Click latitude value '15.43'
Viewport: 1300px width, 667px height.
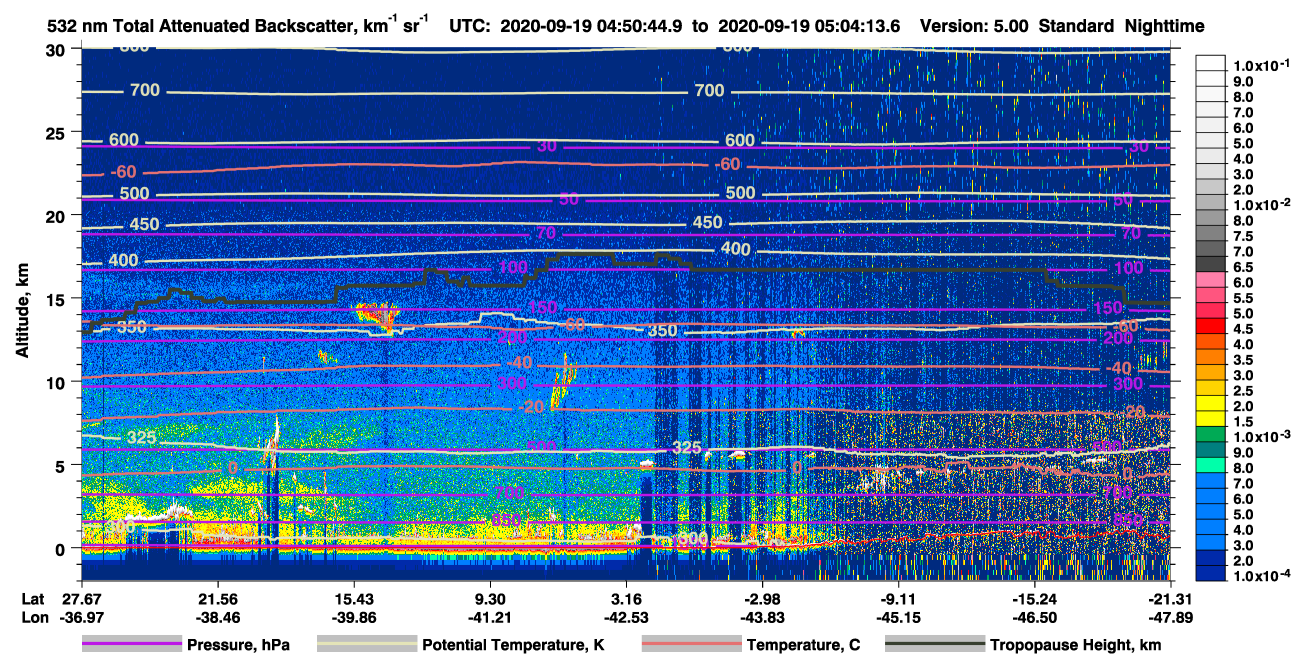354,598
